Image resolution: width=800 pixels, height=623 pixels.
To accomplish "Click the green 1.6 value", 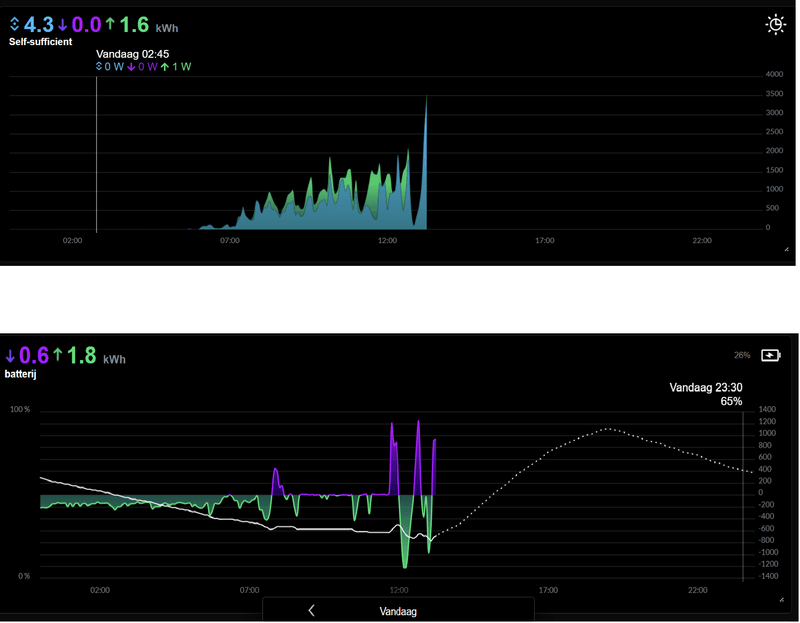I will pyautogui.click(x=134, y=24).
